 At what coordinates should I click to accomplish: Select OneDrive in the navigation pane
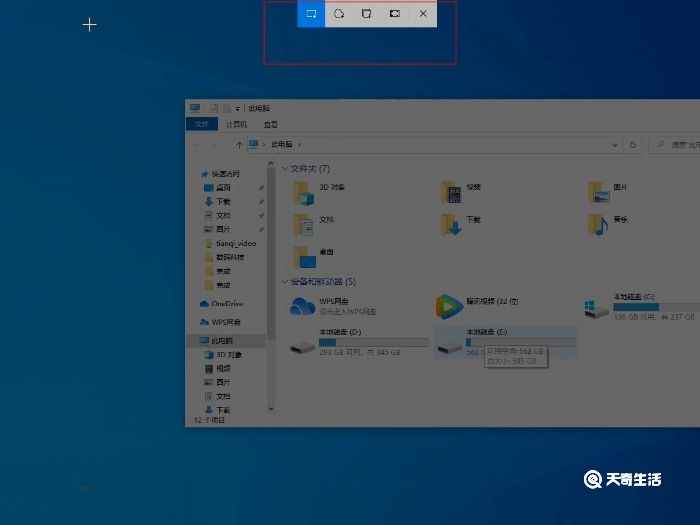point(227,304)
